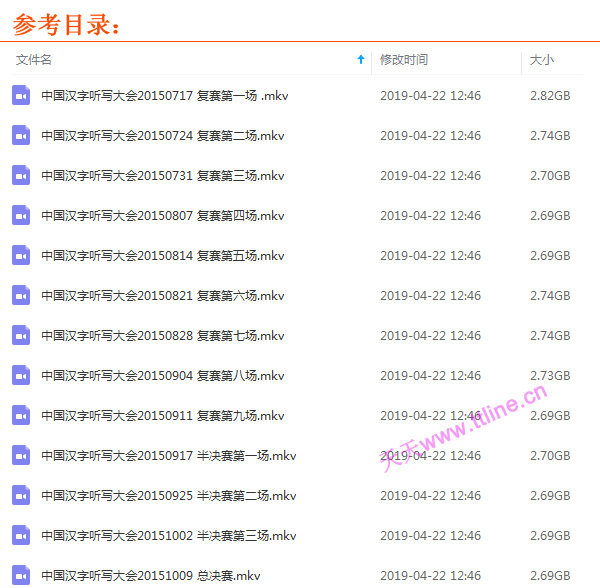Toggle sort order arrow in 文件名 column
Screen dimensions: 600x588
(361, 60)
